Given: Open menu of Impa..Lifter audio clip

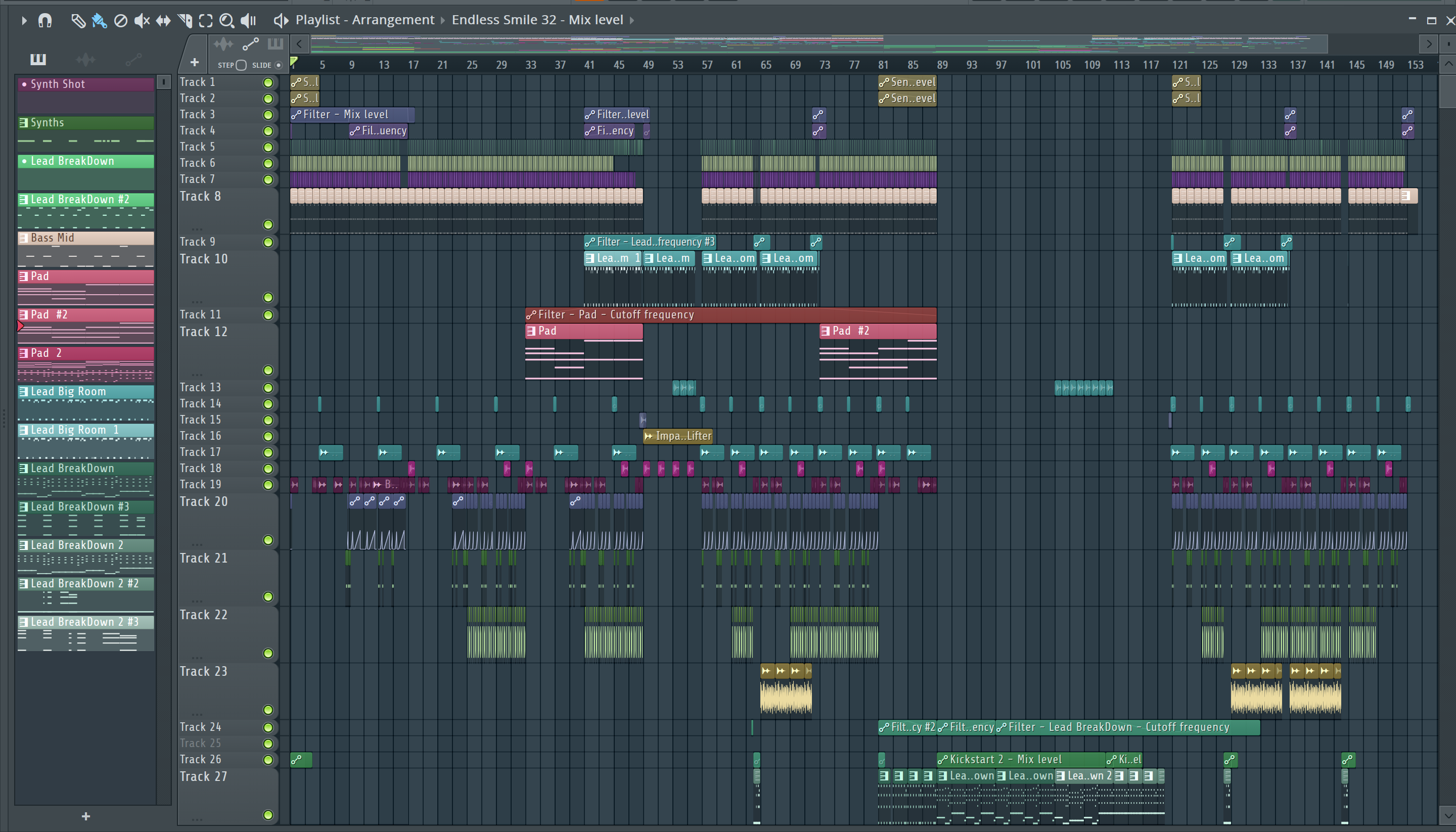Looking at the screenshot, I should [x=649, y=437].
